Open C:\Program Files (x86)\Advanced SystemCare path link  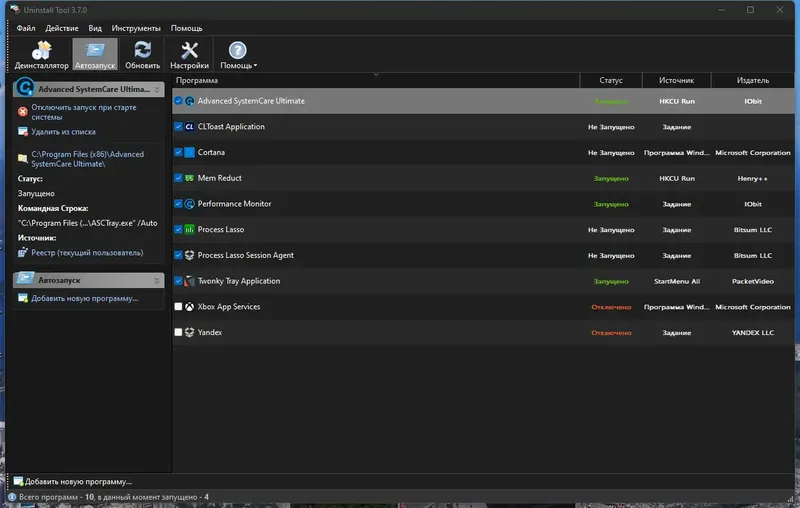[87, 159]
